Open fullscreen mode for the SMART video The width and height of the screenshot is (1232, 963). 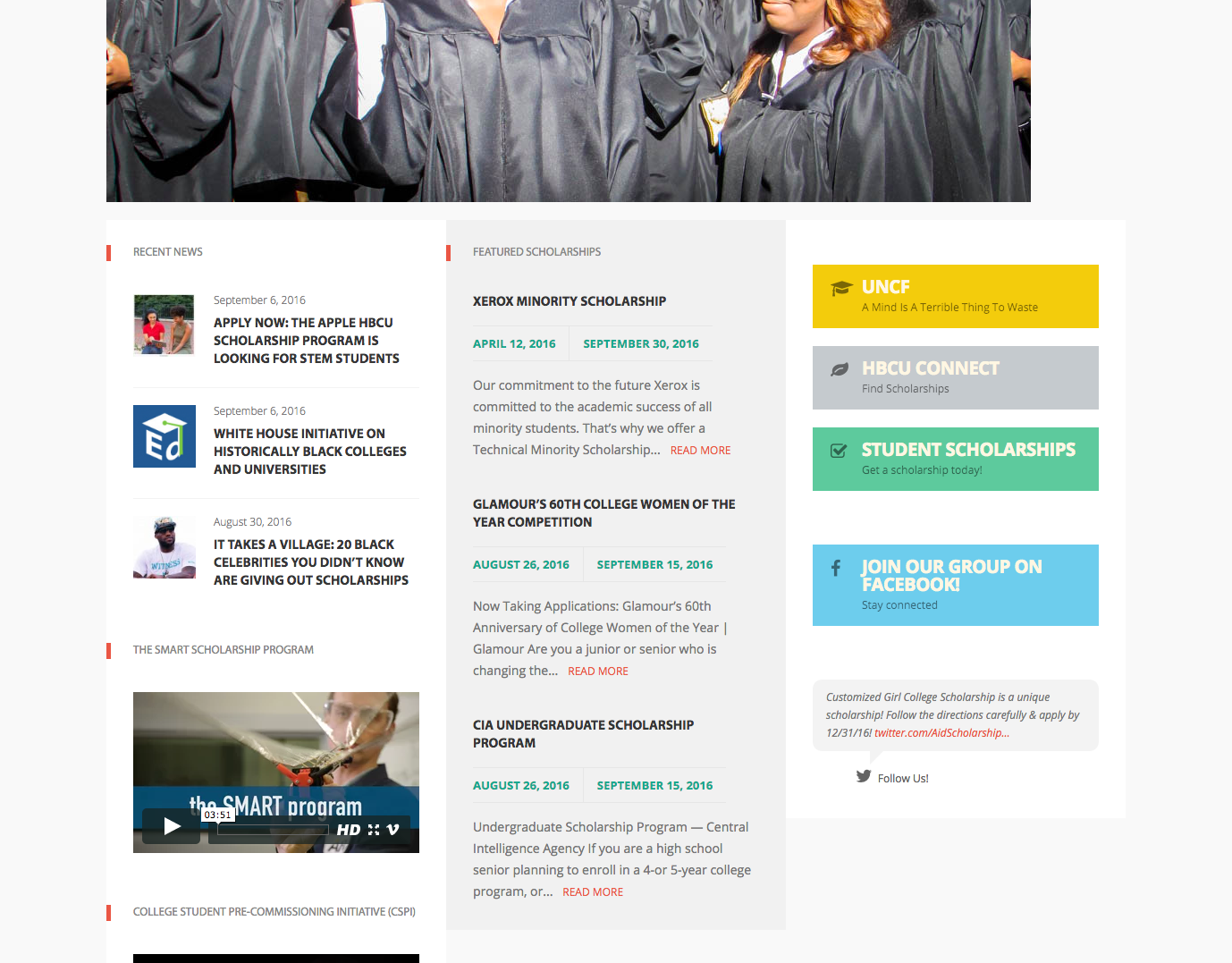coord(374,830)
